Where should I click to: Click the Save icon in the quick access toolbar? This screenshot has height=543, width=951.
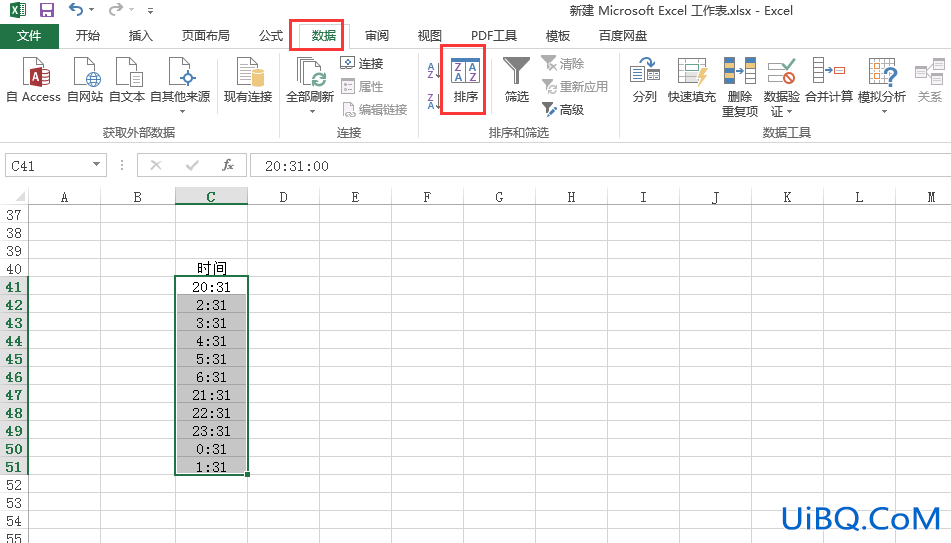click(x=47, y=10)
